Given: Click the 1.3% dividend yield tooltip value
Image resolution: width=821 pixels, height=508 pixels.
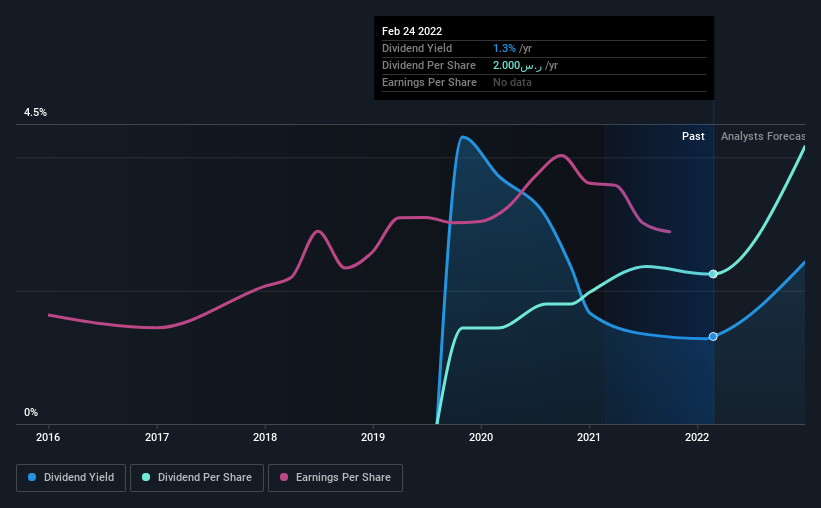Looking at the screenshot, I should (x=504, y=48).
